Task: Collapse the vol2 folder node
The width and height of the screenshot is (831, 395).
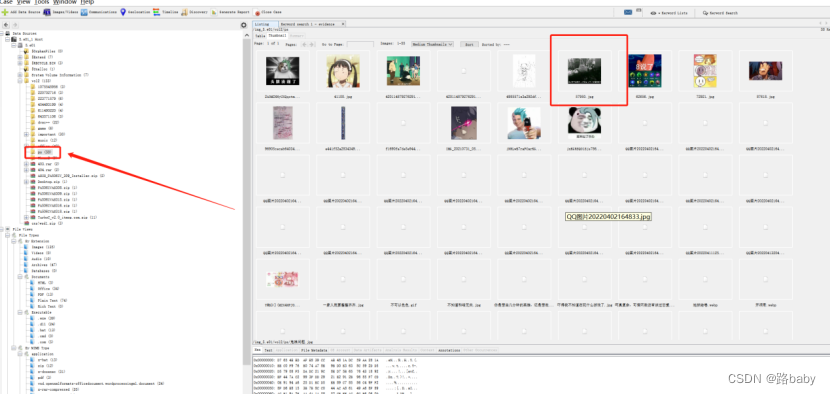Action: point(20,81)
